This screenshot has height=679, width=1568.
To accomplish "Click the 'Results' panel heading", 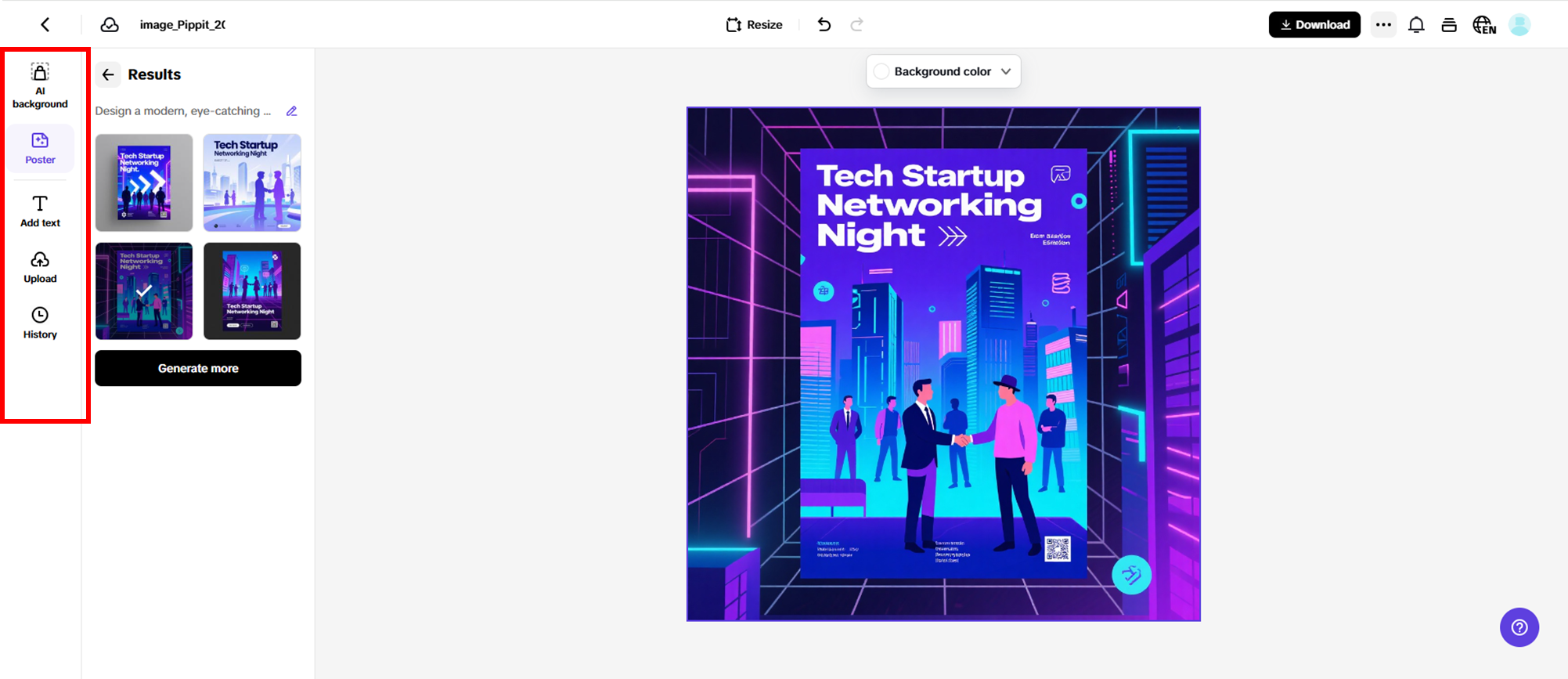I will point(154,74).
